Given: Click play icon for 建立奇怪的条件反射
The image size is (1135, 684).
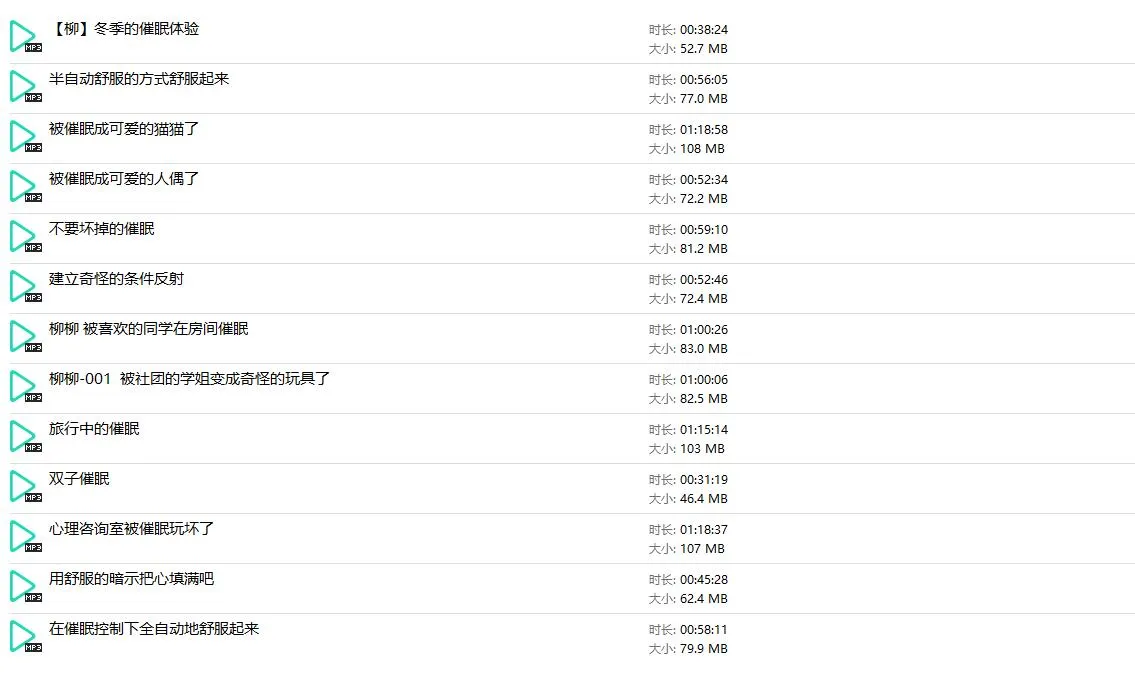Looking at the screenshot, I should coord(24,286).
